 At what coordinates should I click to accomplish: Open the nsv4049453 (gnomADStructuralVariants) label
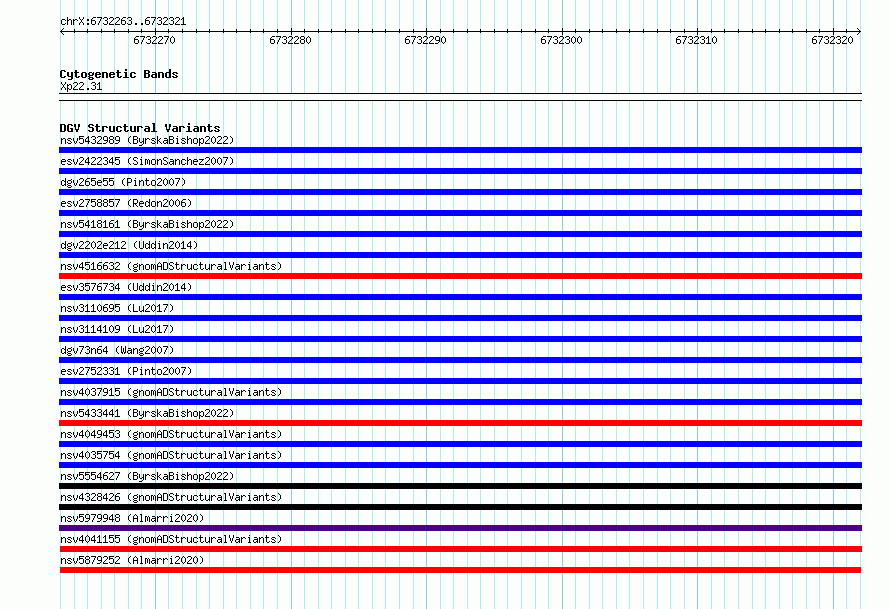171,434
